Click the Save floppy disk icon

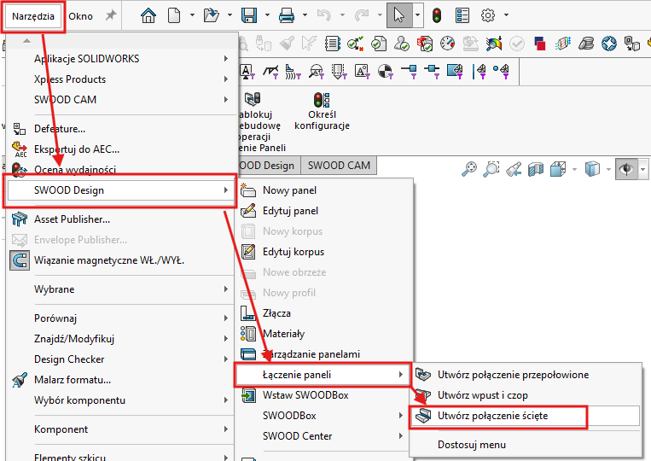pyautogui.click(x=249, y=16)
